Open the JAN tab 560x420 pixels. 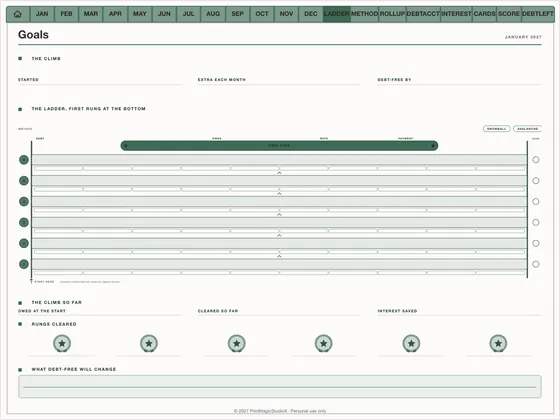pos(42,14)
